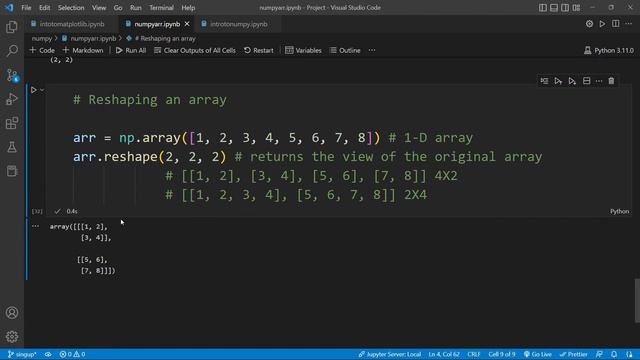Open the Manage gear menu
The image size is (640, 360).
pos(12,336)
